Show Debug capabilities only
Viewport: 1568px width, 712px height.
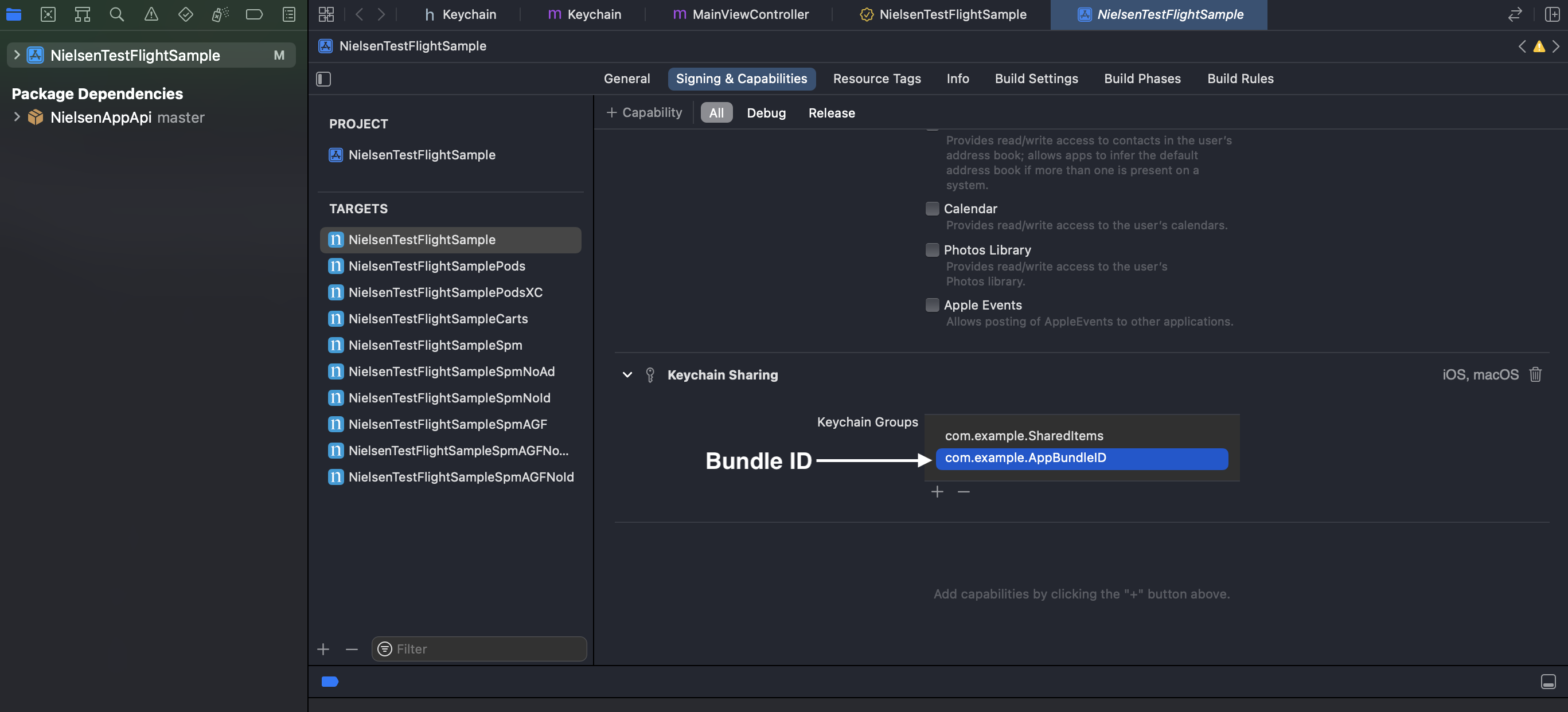[x=766, y=112]
